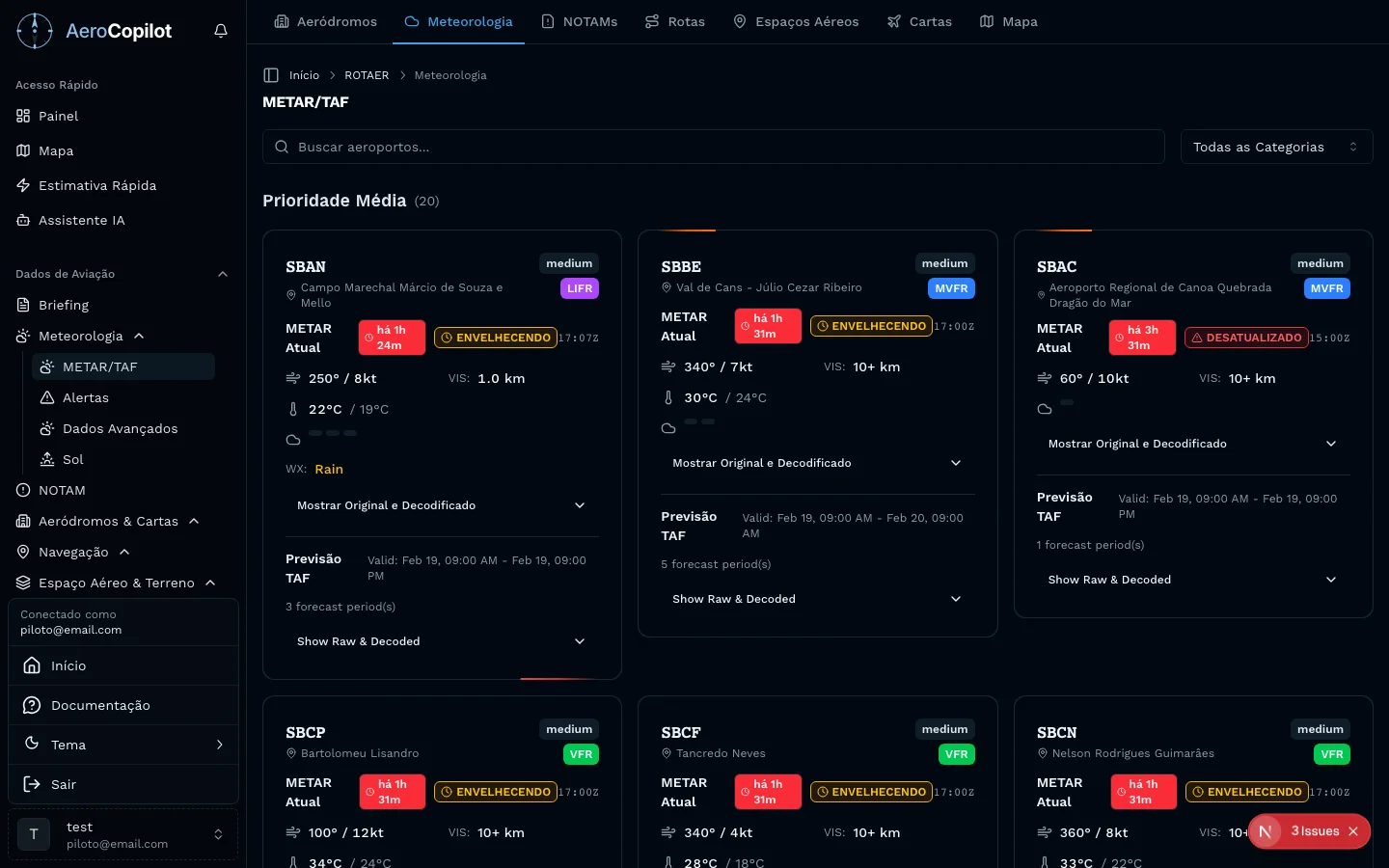Open the Sol sunrise page

pos(72,459)
